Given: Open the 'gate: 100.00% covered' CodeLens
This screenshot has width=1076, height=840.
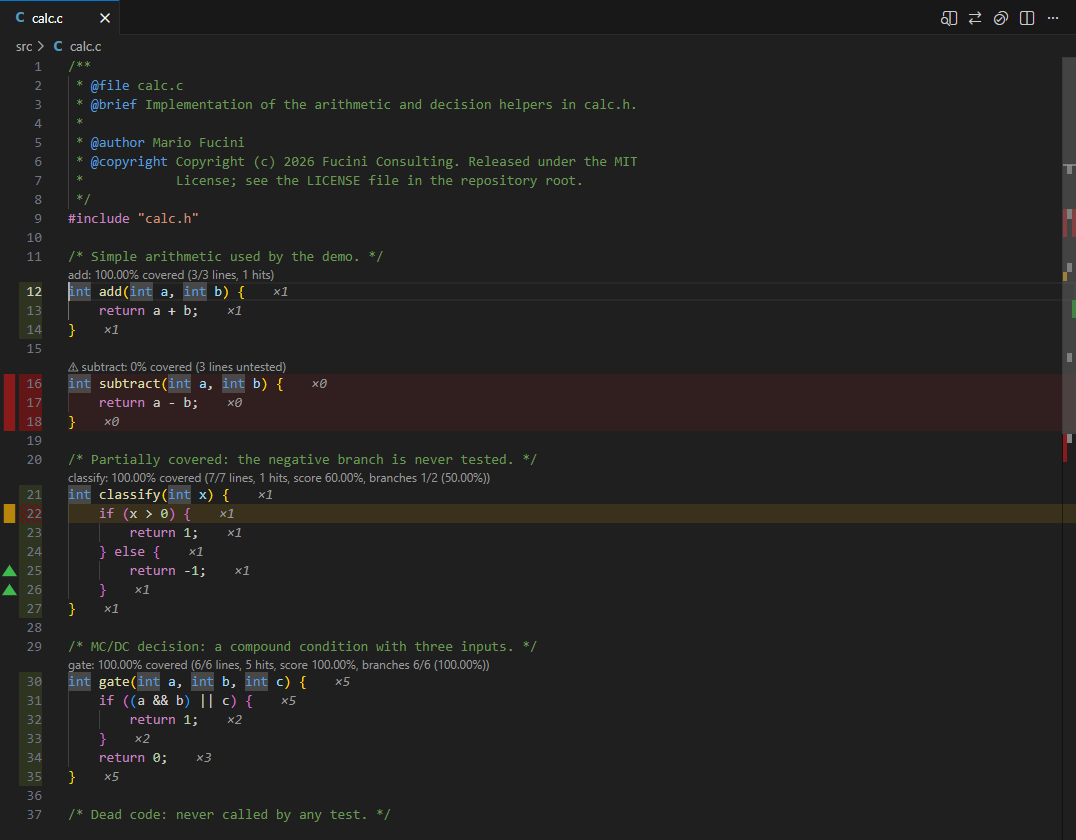Looking at the screenshot, I should 279,665.
